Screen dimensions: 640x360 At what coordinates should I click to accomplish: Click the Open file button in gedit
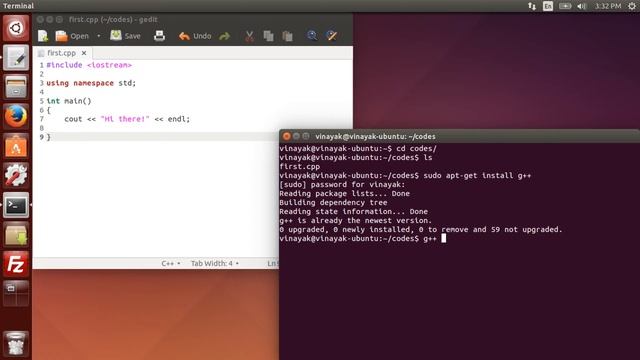(x=72, y=36)
